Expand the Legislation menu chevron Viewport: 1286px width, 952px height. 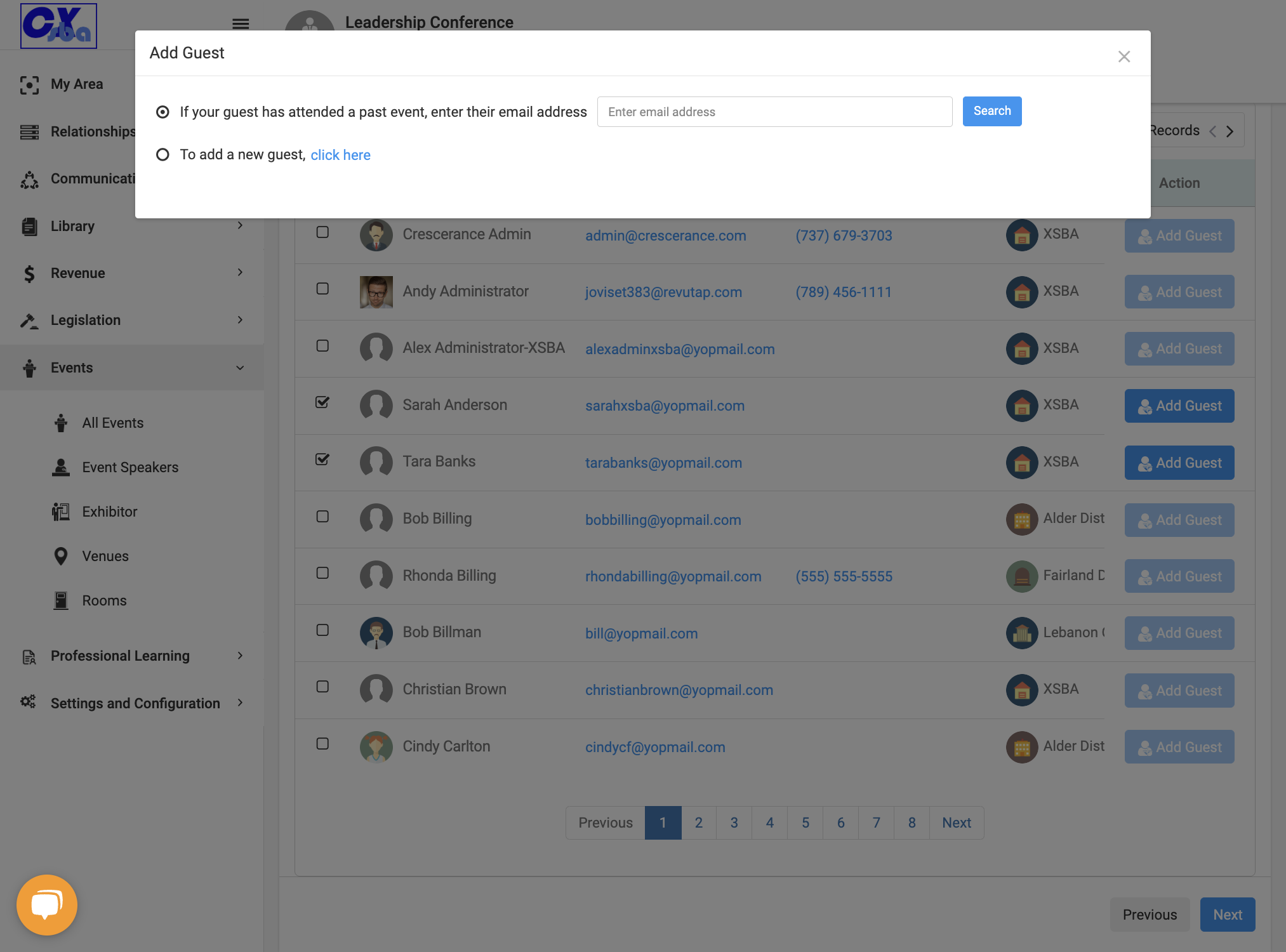click(x=240, y=320)
